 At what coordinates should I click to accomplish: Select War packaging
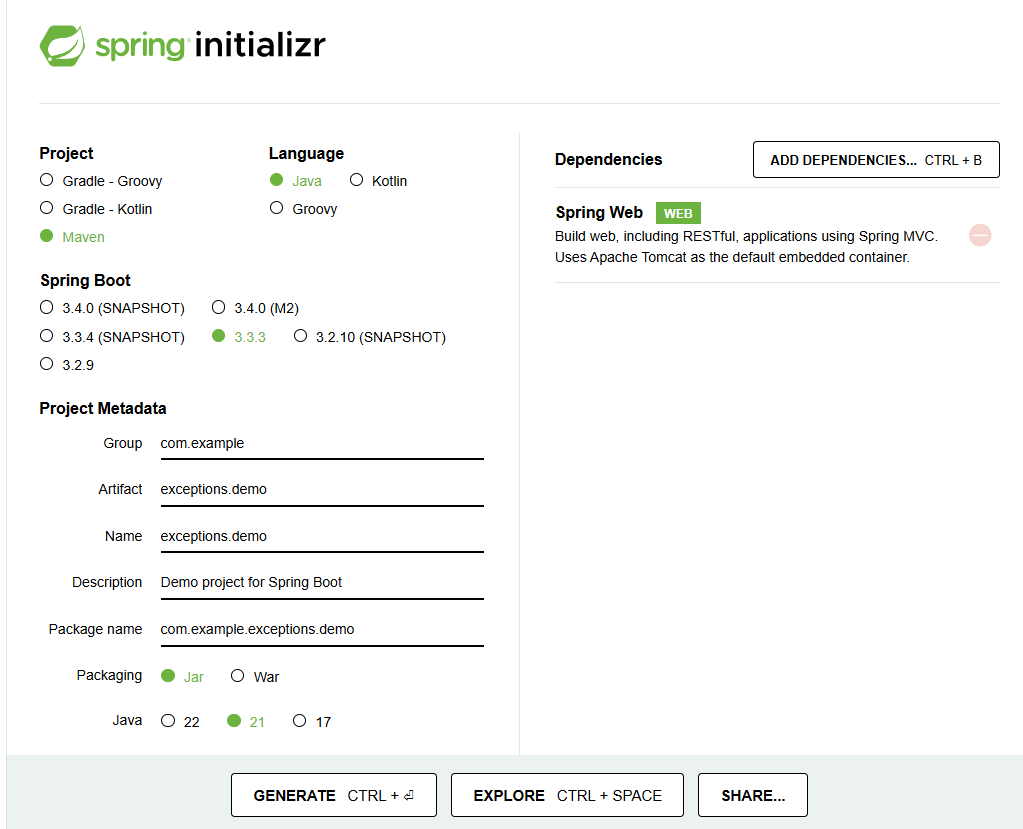coord(255,676)
